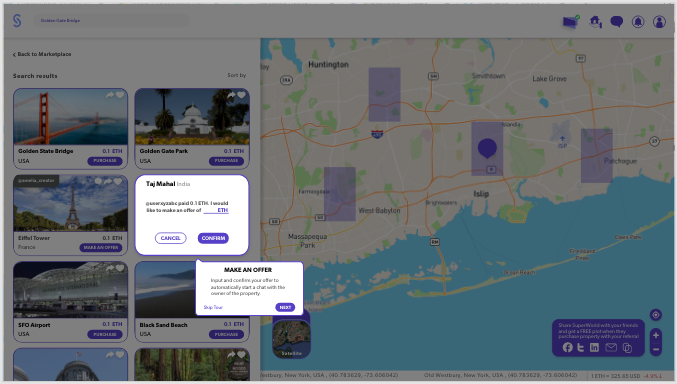Purchase the Golden Gate Park property
677x384 pixels.
click(226, 161)
